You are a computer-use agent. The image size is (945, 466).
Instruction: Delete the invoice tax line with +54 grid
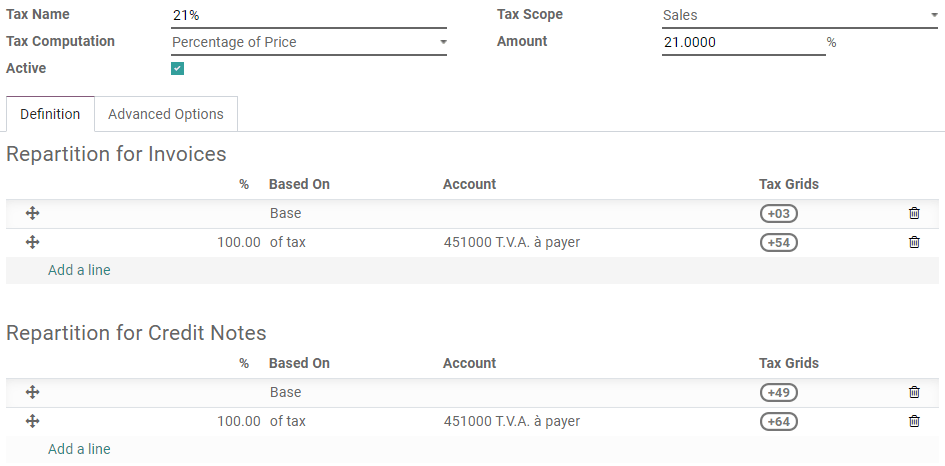tap(914, 242)
